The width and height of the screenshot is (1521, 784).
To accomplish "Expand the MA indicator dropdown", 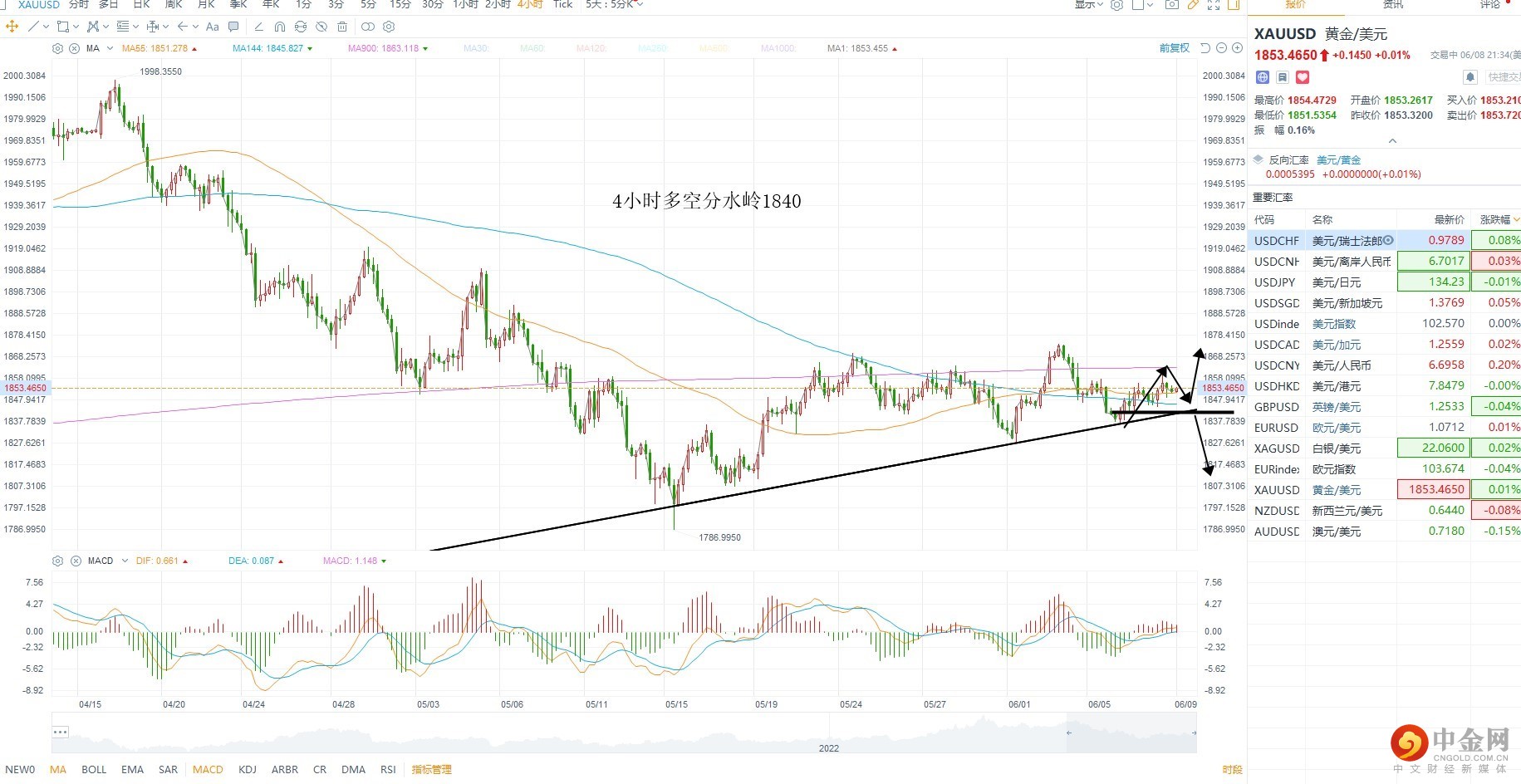I will coord(110,48).
